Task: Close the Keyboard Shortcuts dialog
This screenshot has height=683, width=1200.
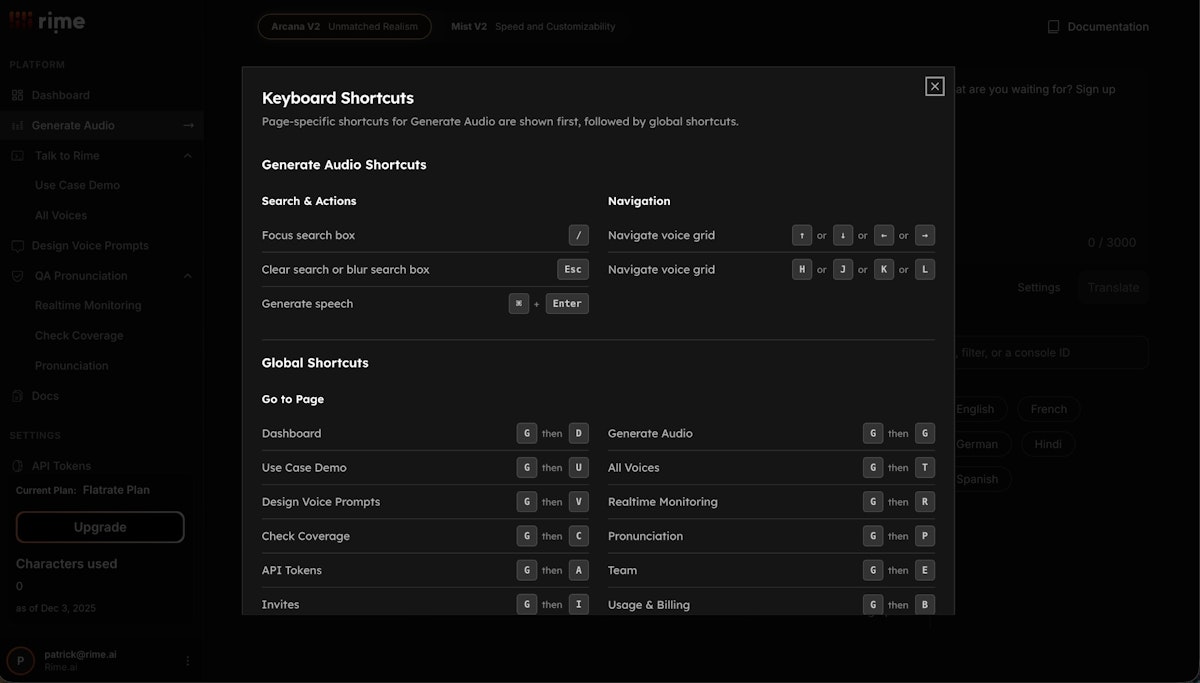Action: click(x=934, y=86)
